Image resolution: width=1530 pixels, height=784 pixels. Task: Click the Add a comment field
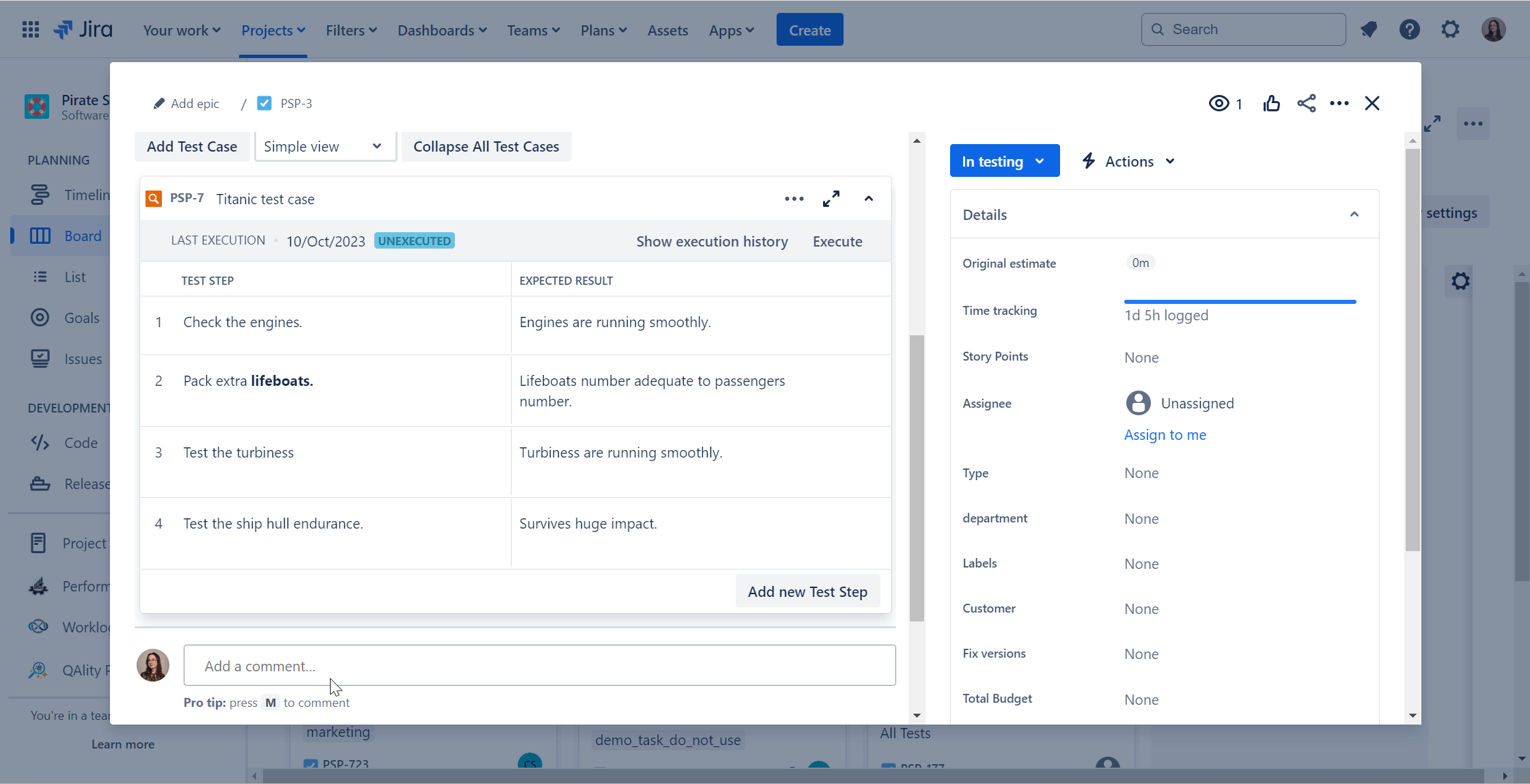[x=539, y=665]
